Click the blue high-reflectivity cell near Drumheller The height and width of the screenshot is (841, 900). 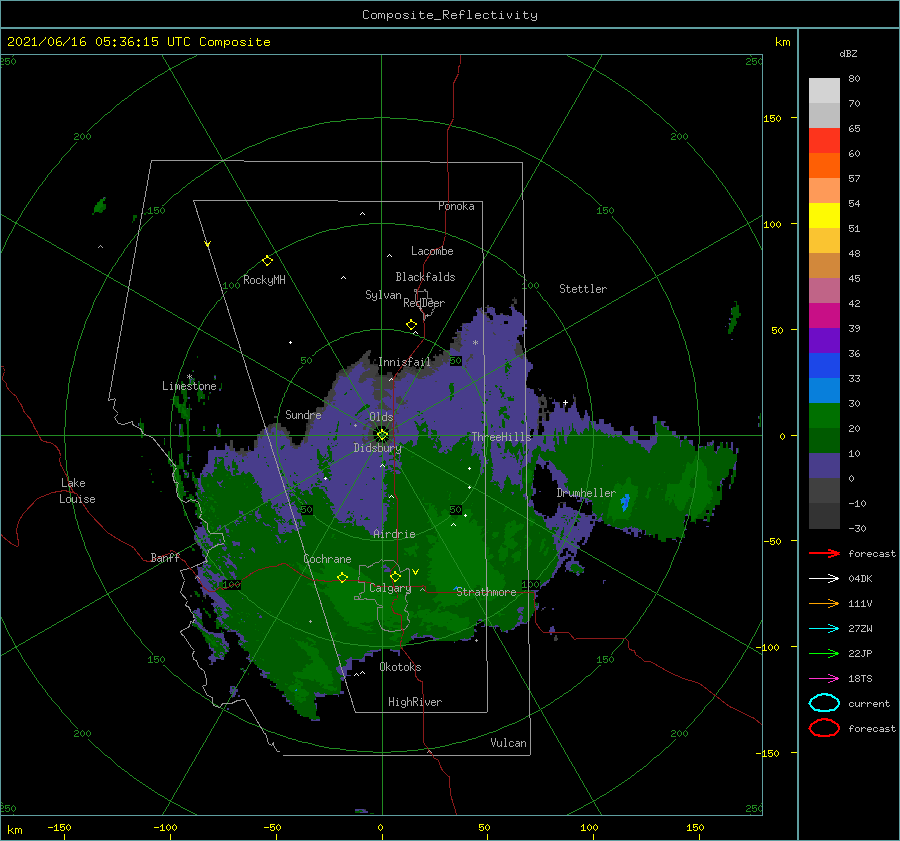[625, 502]
